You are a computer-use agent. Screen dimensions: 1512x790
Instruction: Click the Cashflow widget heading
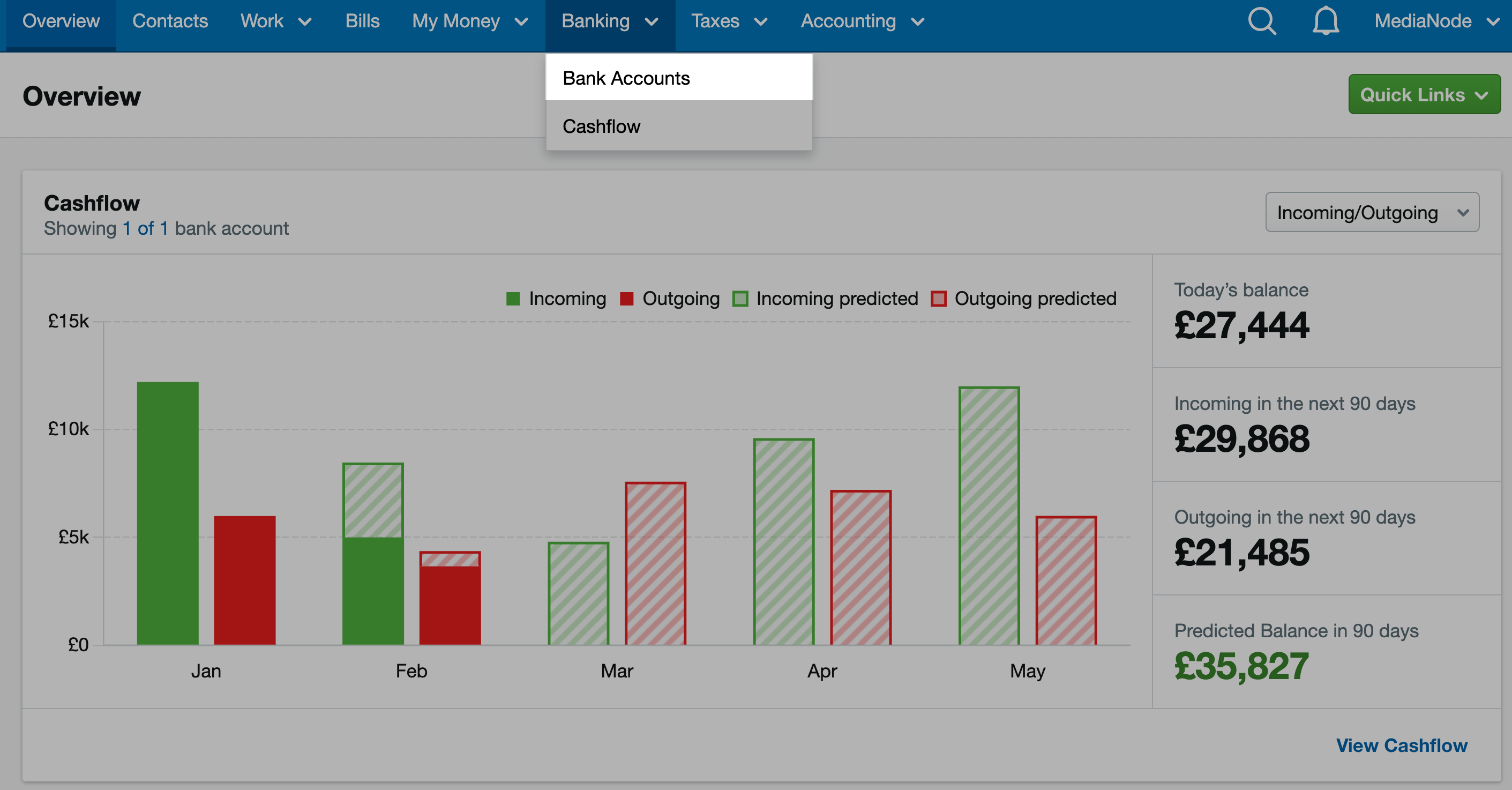(92, 203)
